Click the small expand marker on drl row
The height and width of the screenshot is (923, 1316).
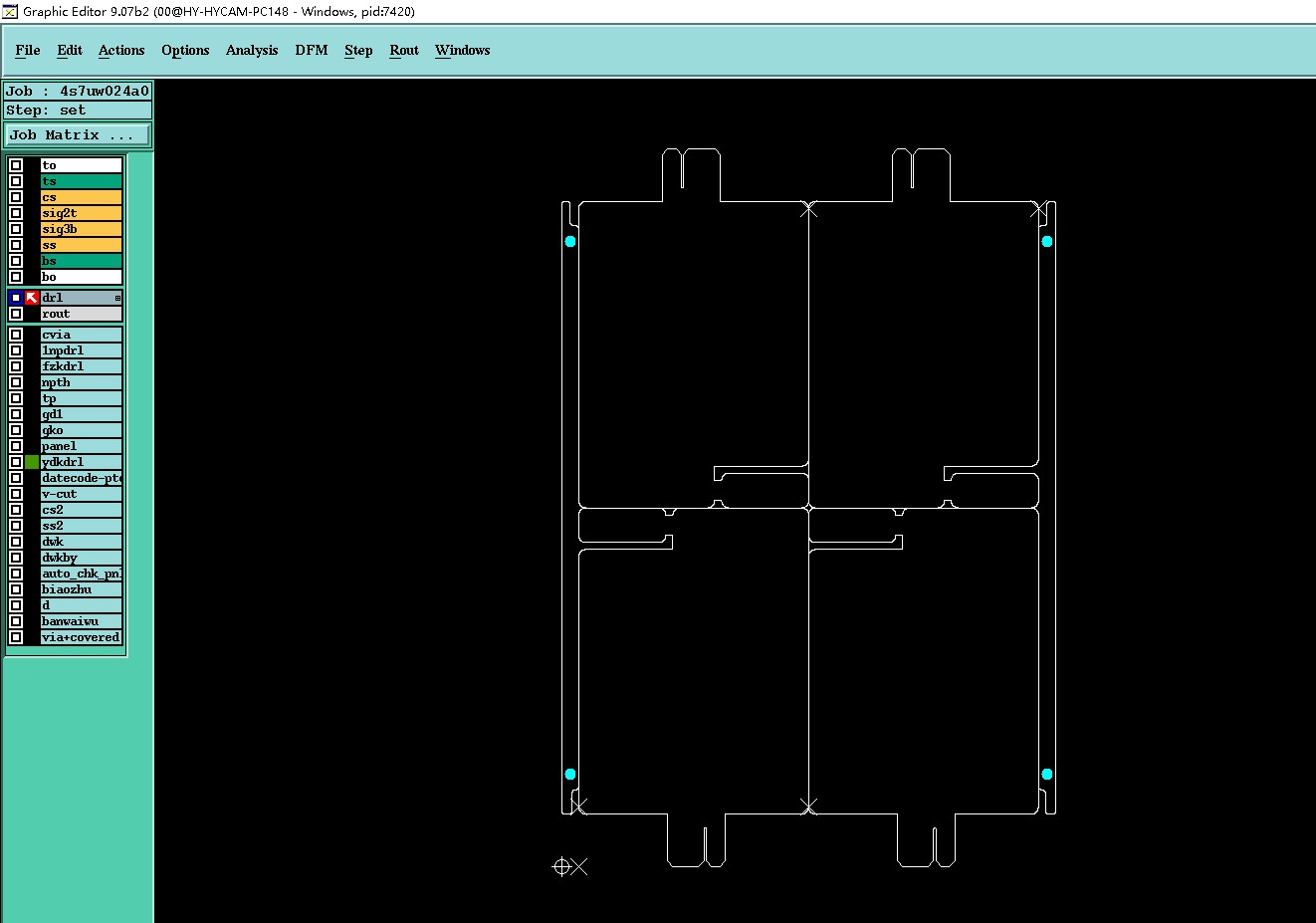(x=117, y=299)
